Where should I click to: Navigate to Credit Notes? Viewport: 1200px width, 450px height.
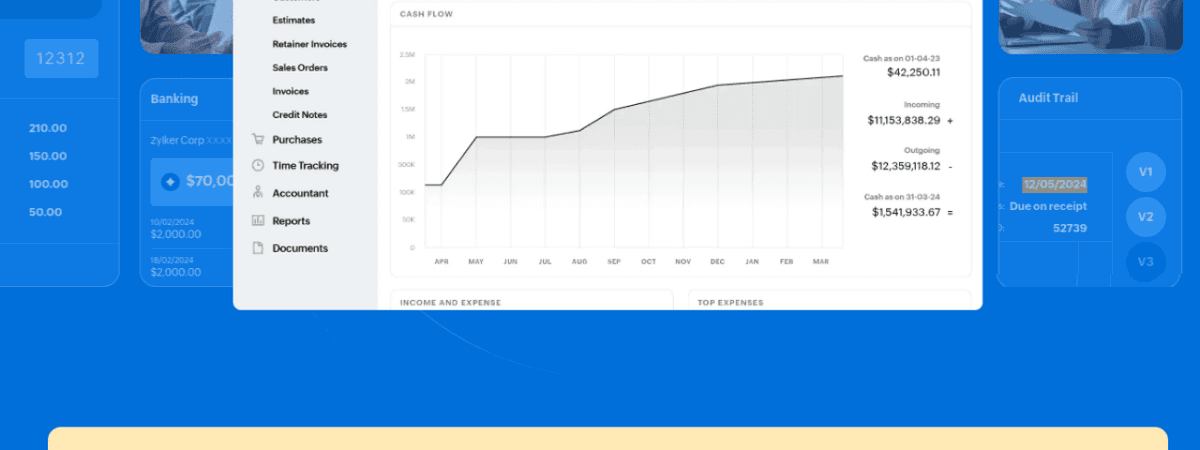[299, 115]
